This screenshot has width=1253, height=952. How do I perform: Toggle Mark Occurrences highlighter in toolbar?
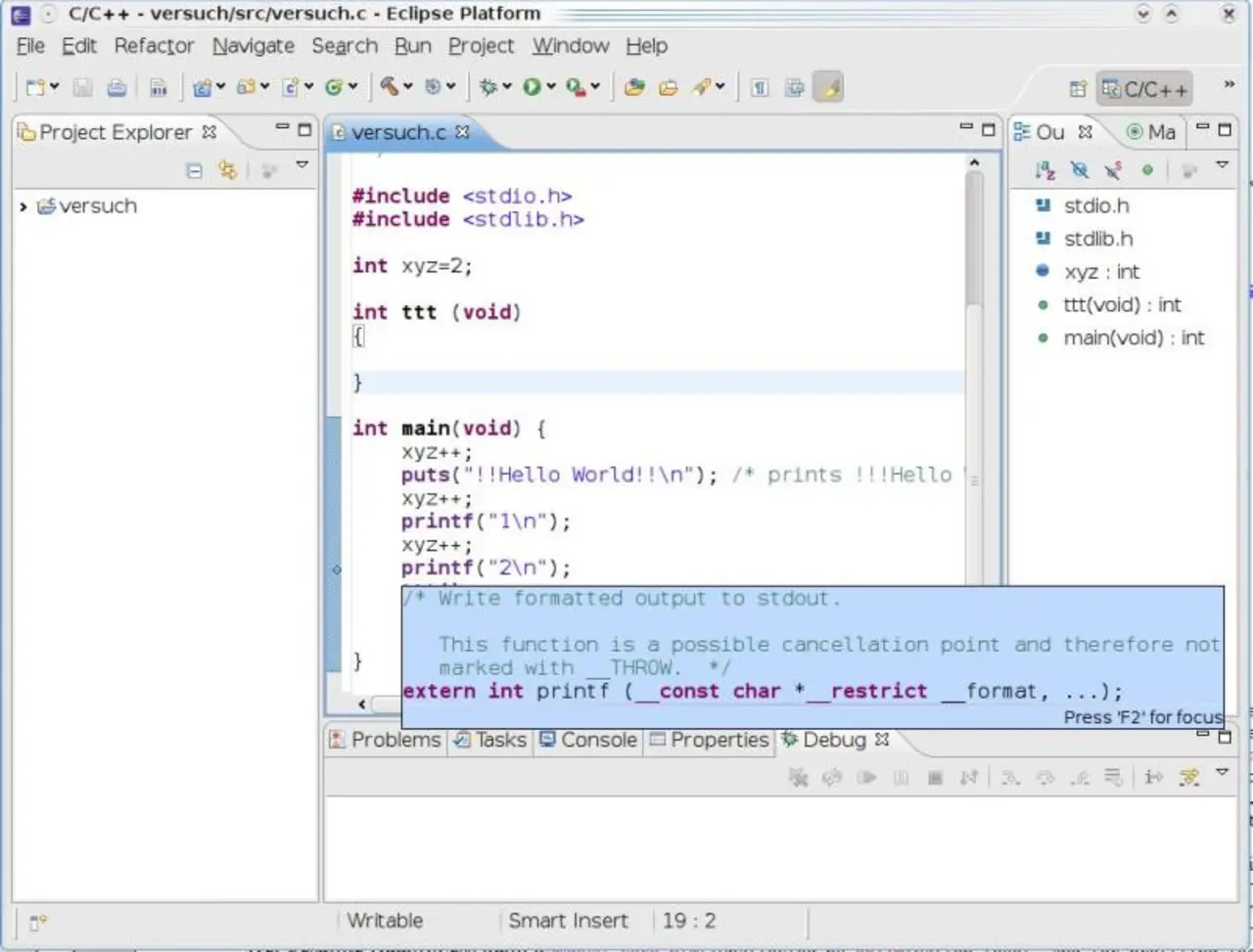(x=830, y=88)
